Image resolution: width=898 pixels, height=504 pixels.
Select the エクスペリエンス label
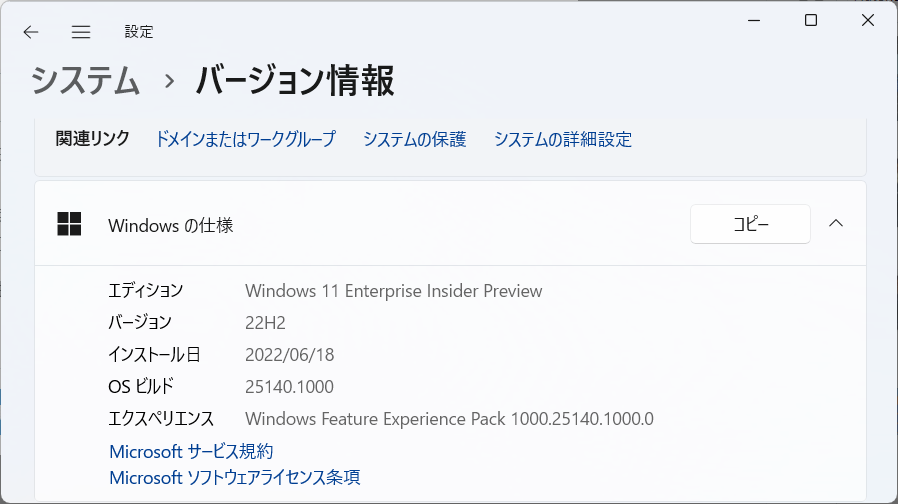click(161, 419)
